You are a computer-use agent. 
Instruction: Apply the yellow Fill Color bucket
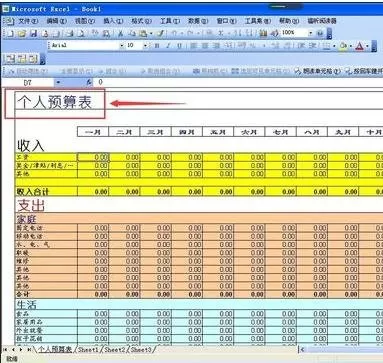[343, 46]
